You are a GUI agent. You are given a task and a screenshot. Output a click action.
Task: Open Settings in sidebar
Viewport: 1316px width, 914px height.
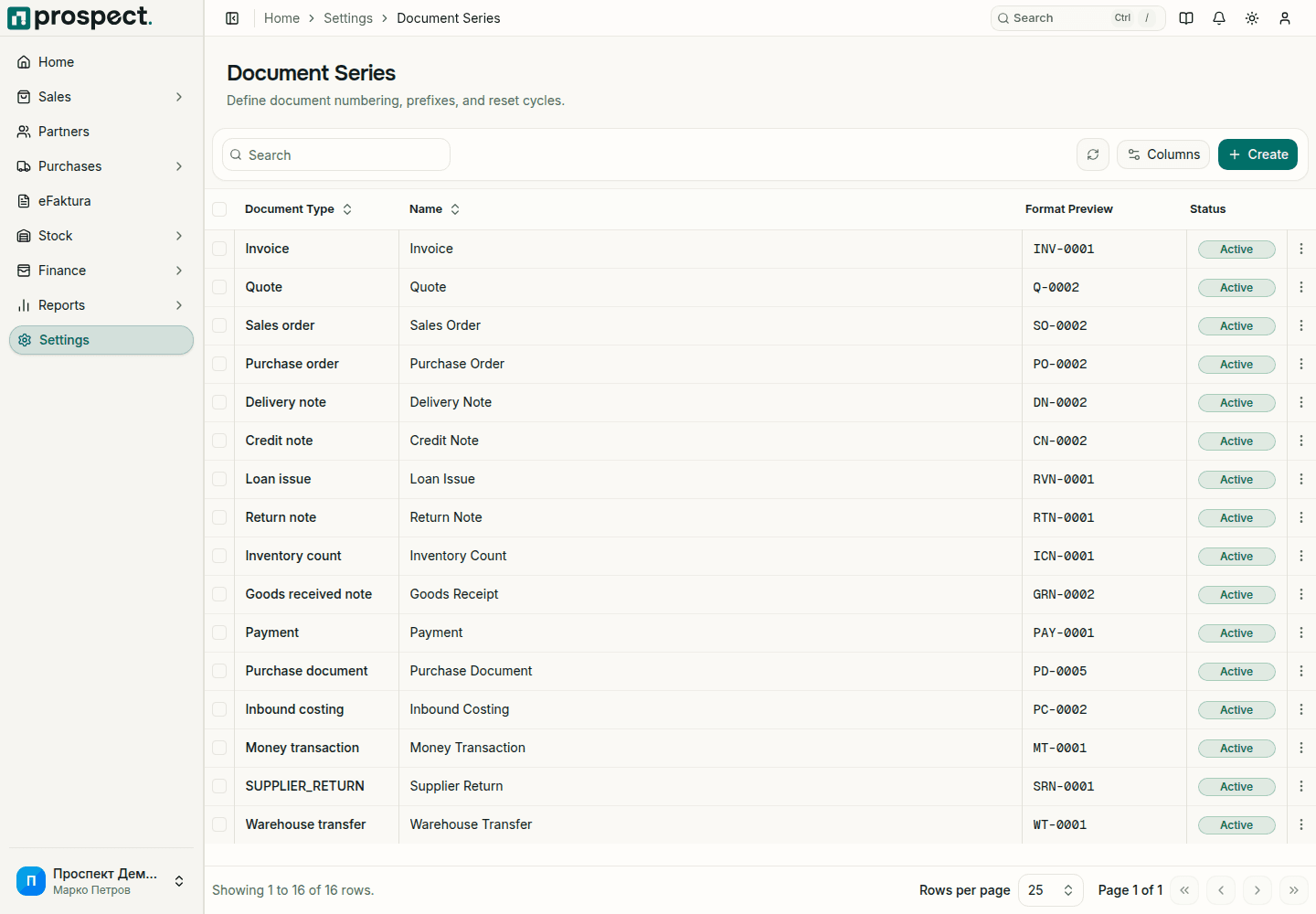tap(101, 340)
